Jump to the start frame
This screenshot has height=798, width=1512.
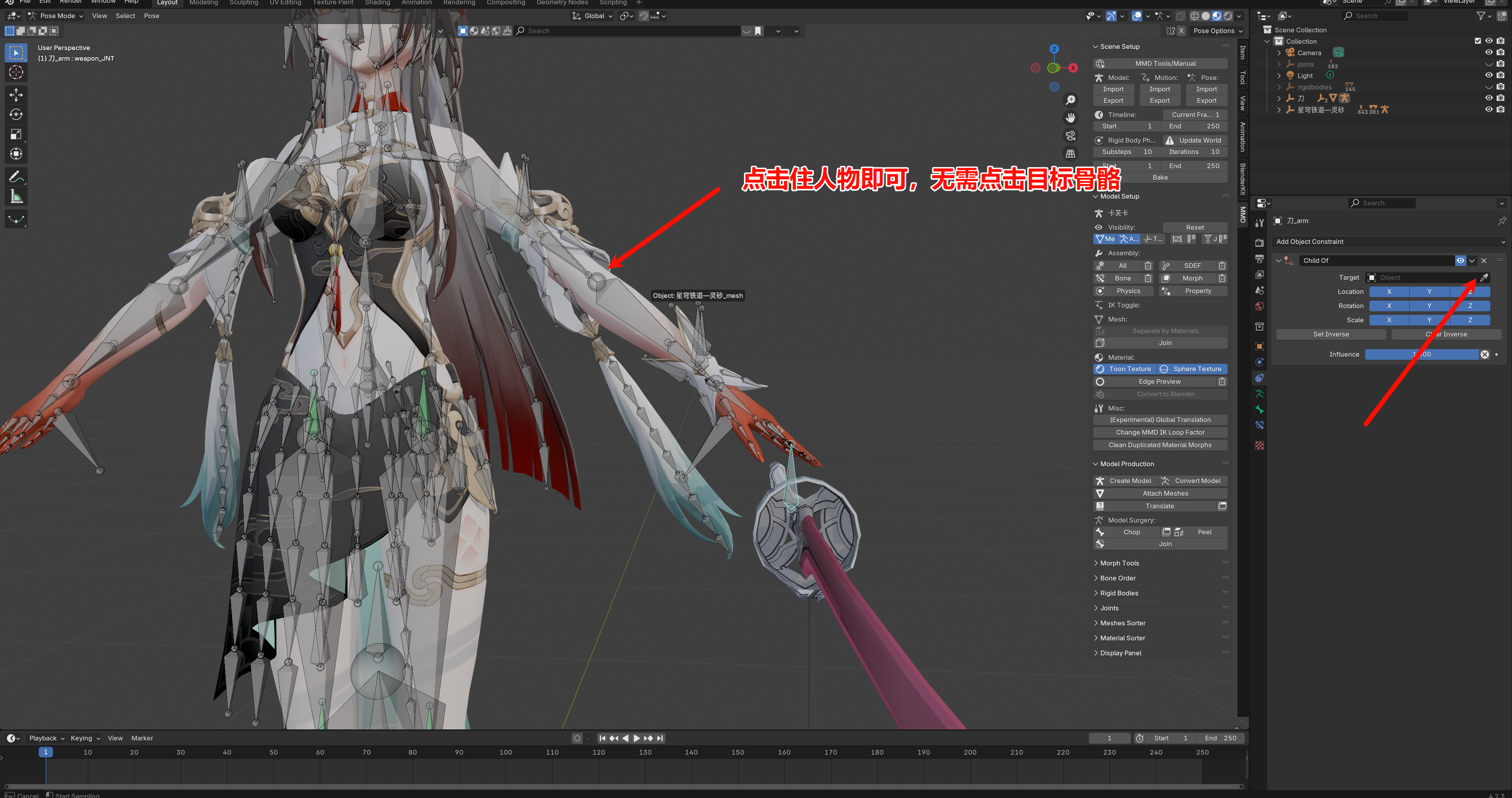click(602, 738)
